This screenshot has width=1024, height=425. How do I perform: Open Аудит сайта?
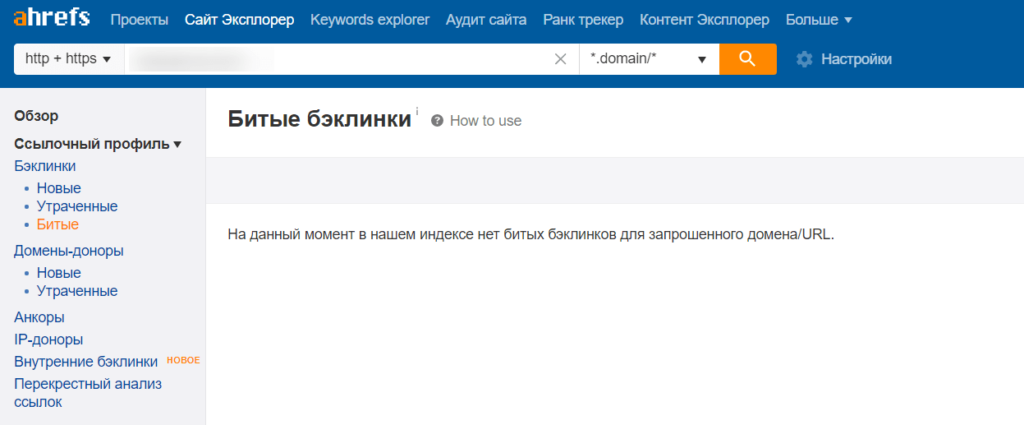click(486, 20)
